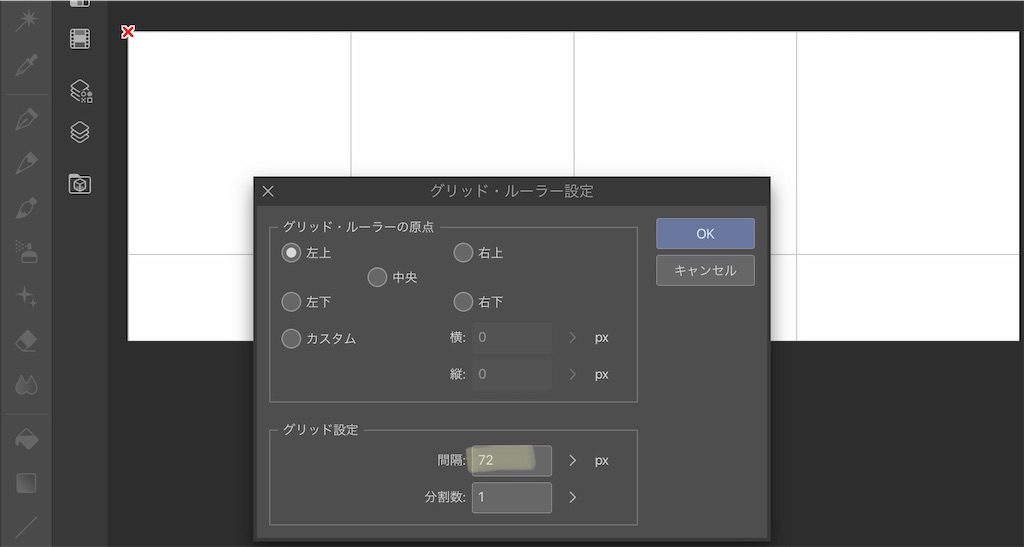Expand slider arrow next to 横 field
Viewport: 1024px width, 547px height.
(572, 337)
